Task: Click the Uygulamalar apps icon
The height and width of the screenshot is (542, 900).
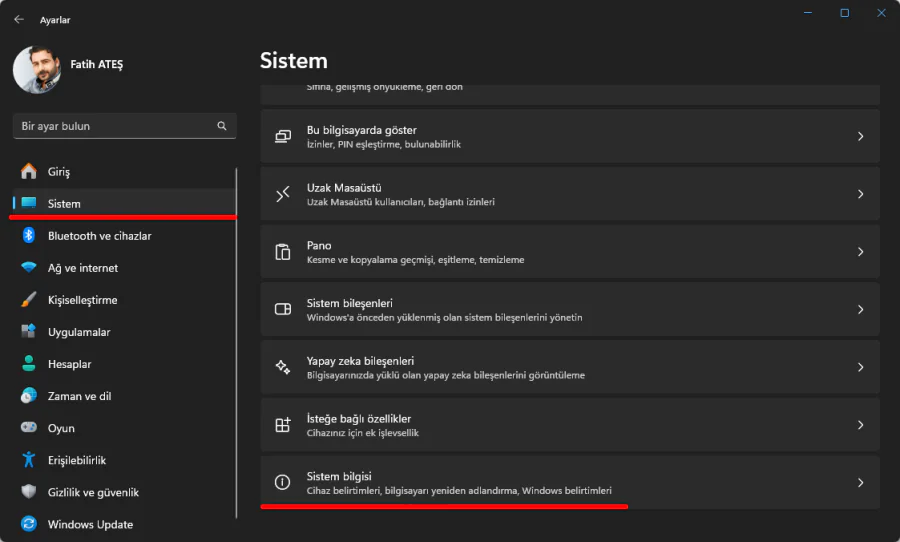Action: pyautogui.click(x=29, y=331)
